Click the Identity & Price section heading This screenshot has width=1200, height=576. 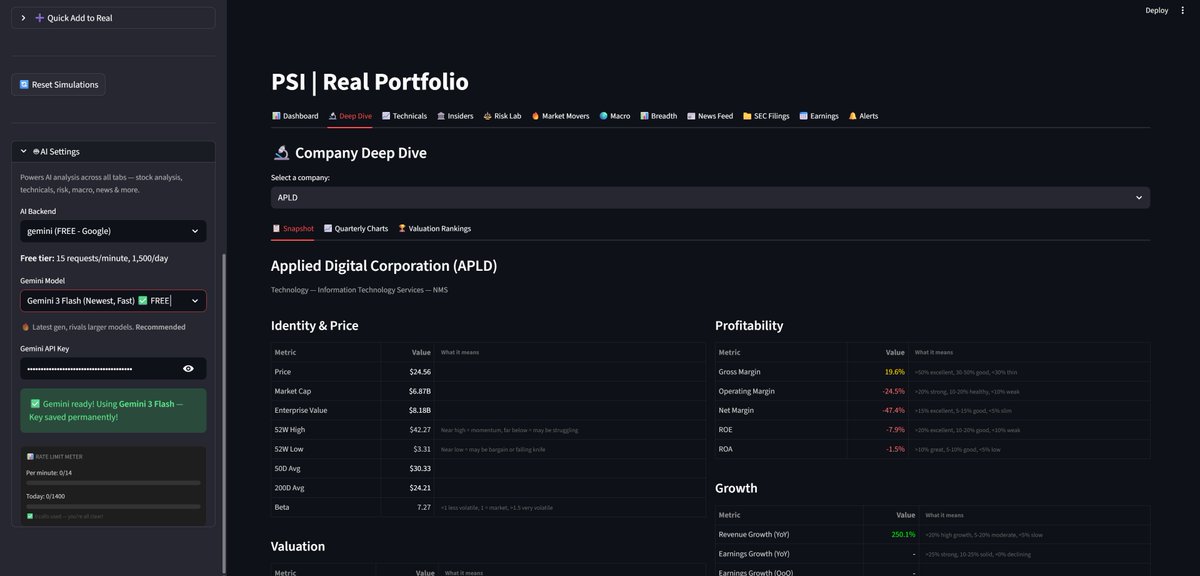[314, 326]
